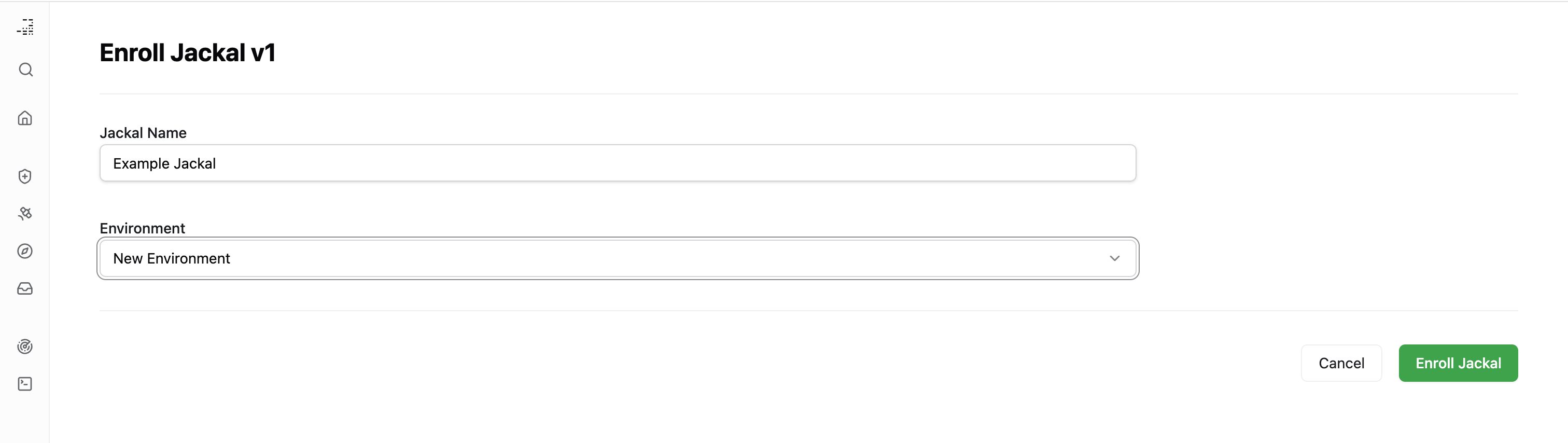Click the radar target icon in sidebar
Image resolution: width=1568 pixels, height=443 pixels.
click(x=25, y=347)
